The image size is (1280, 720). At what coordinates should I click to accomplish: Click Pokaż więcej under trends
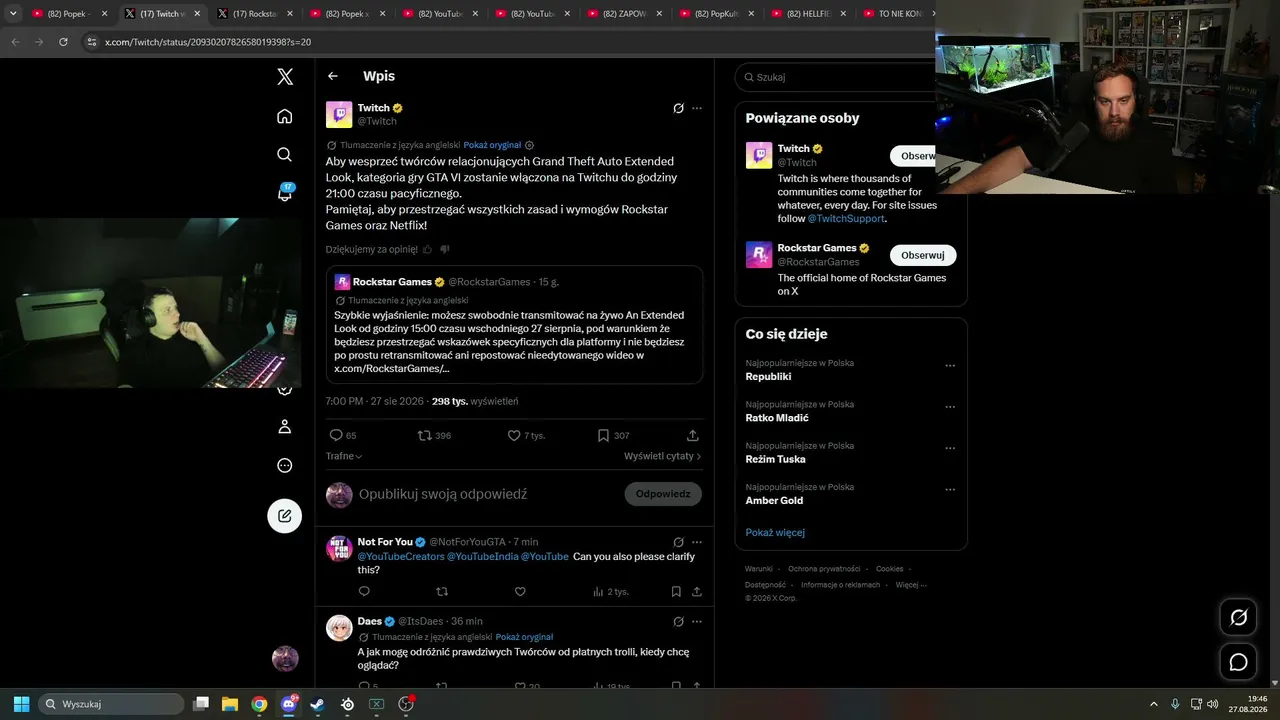(x=775, y=532)
